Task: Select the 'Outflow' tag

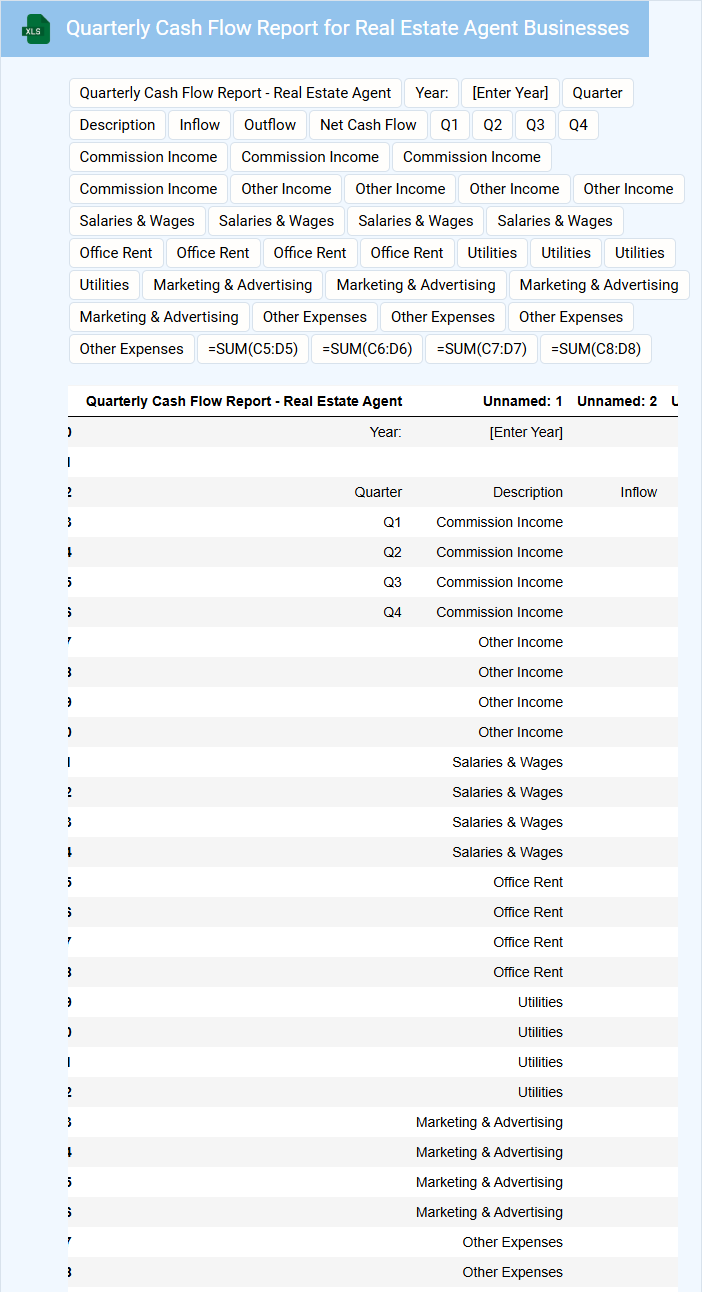Action: click(x=270, y=125)
